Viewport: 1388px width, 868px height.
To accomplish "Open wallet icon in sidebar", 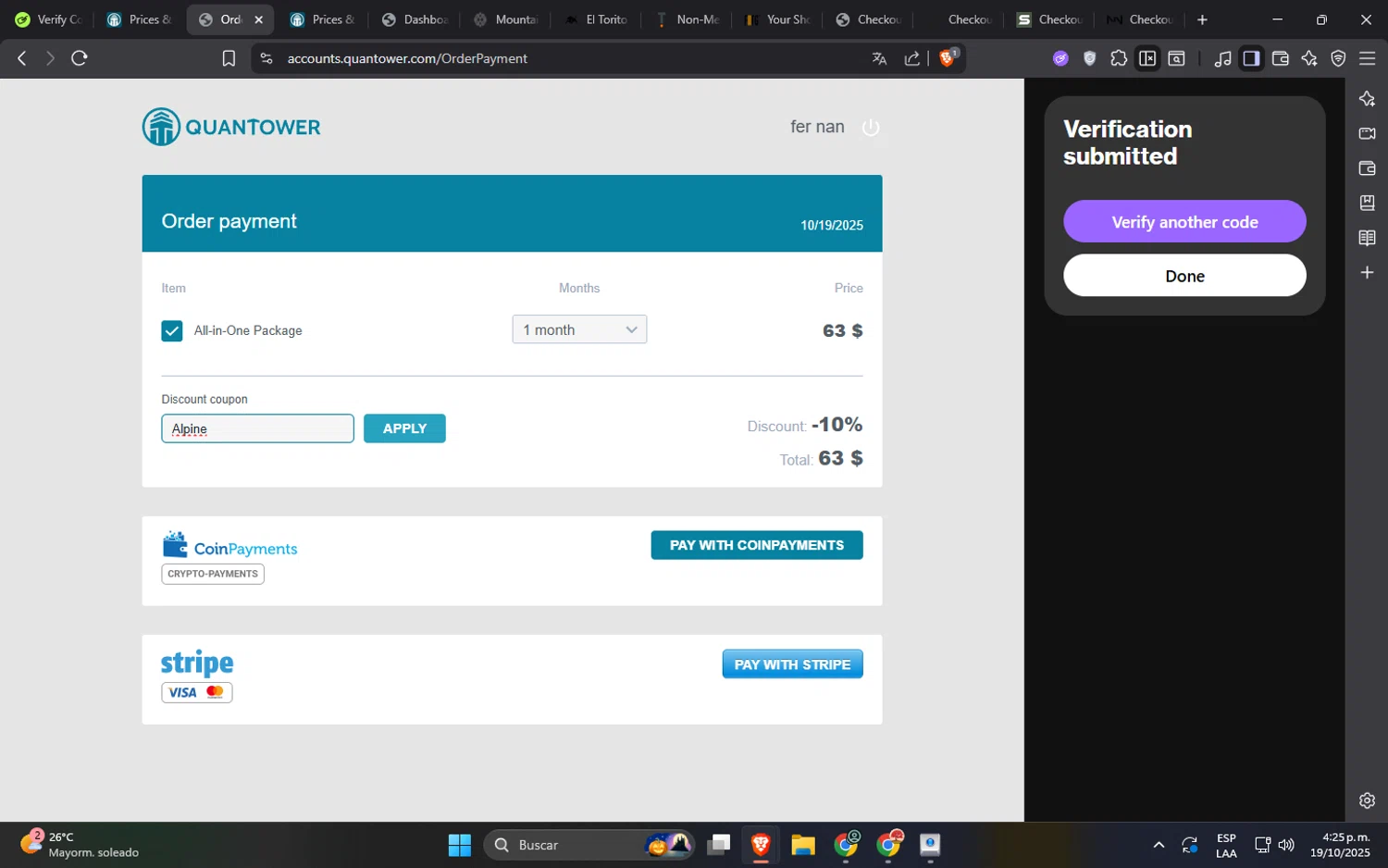I will click(x=1367, y=168).
